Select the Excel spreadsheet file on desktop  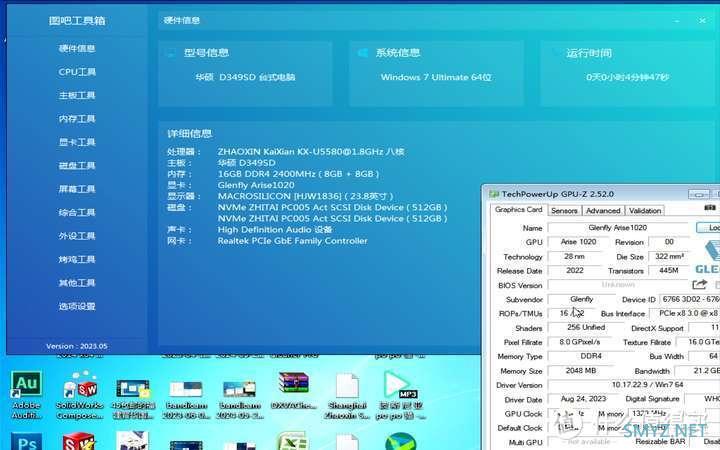(x=293, y=442)
